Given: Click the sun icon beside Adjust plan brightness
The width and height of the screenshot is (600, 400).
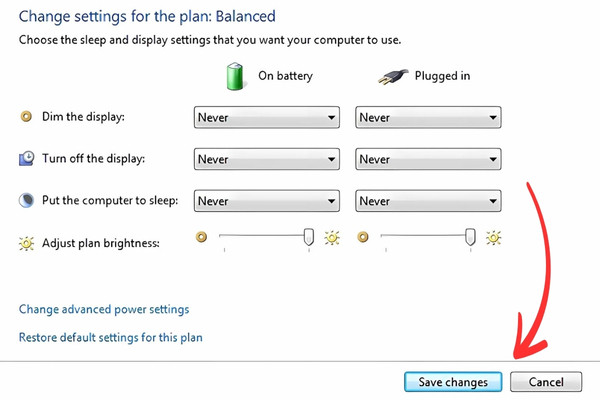Looking at the screenshot, I should [x=27, y=242].
